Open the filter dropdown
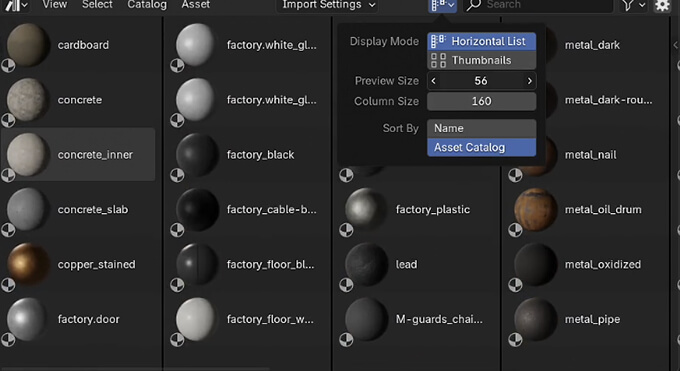680x371 pixels. (x=633, y=5)
